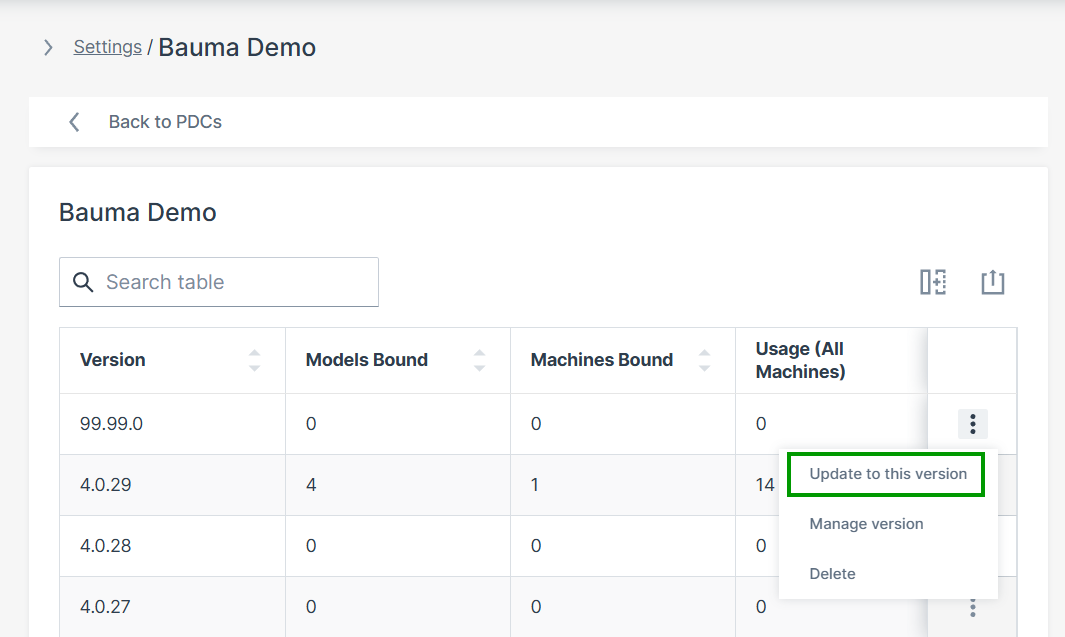Click version 99.99.0 cell

pyautogui.click(x=111, y=424)
